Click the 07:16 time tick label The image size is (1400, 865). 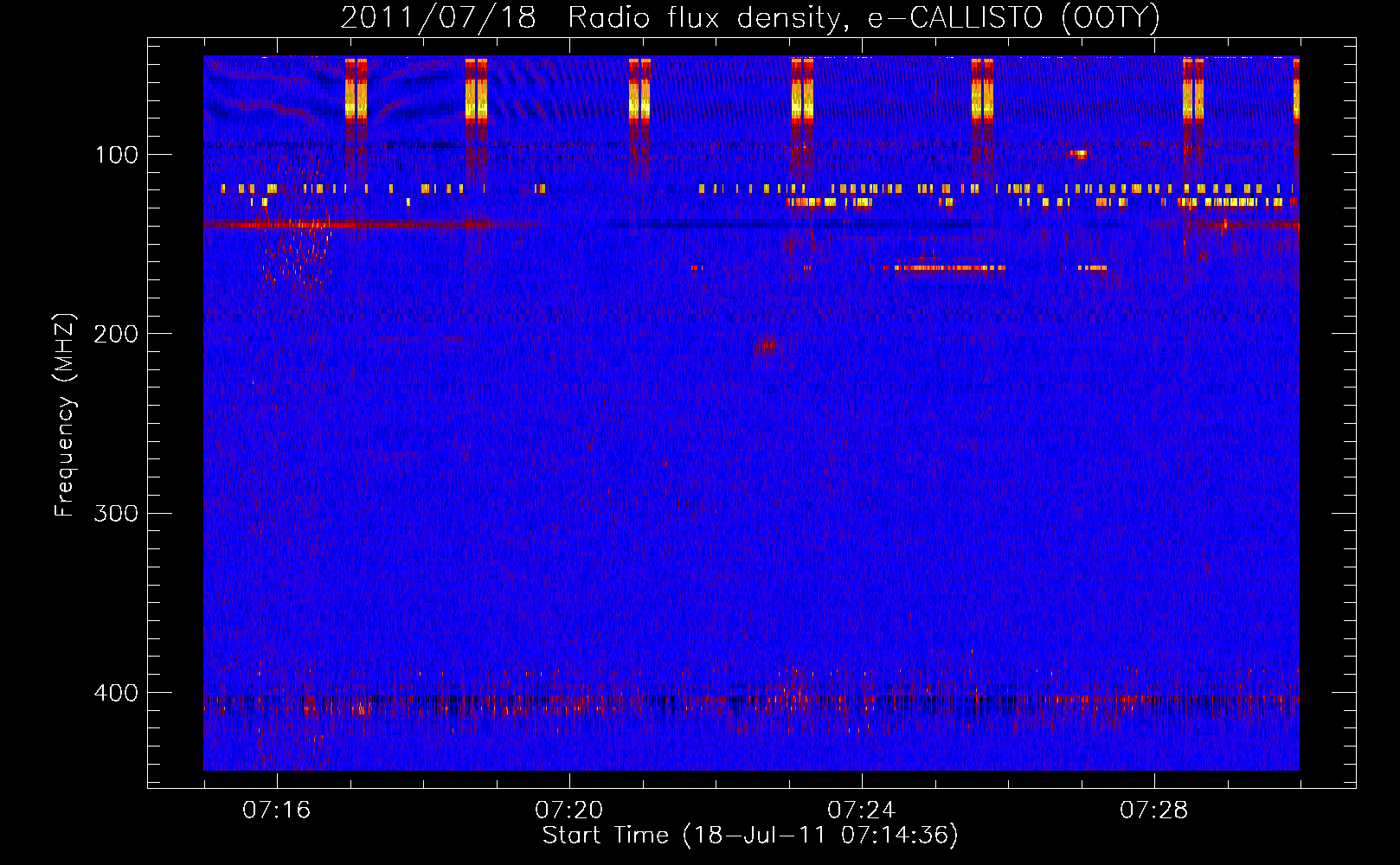click(x=276, y=811)
